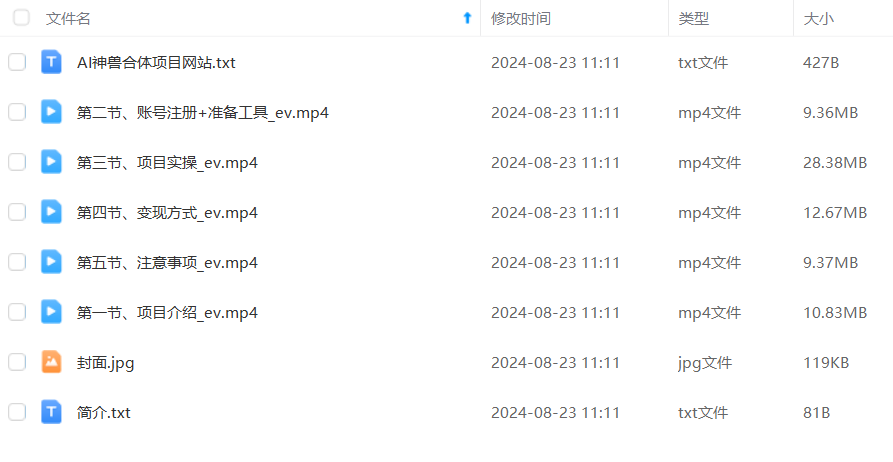Click the text file icon for 简介.txt

pyautogui.click(x=51, y=412)
